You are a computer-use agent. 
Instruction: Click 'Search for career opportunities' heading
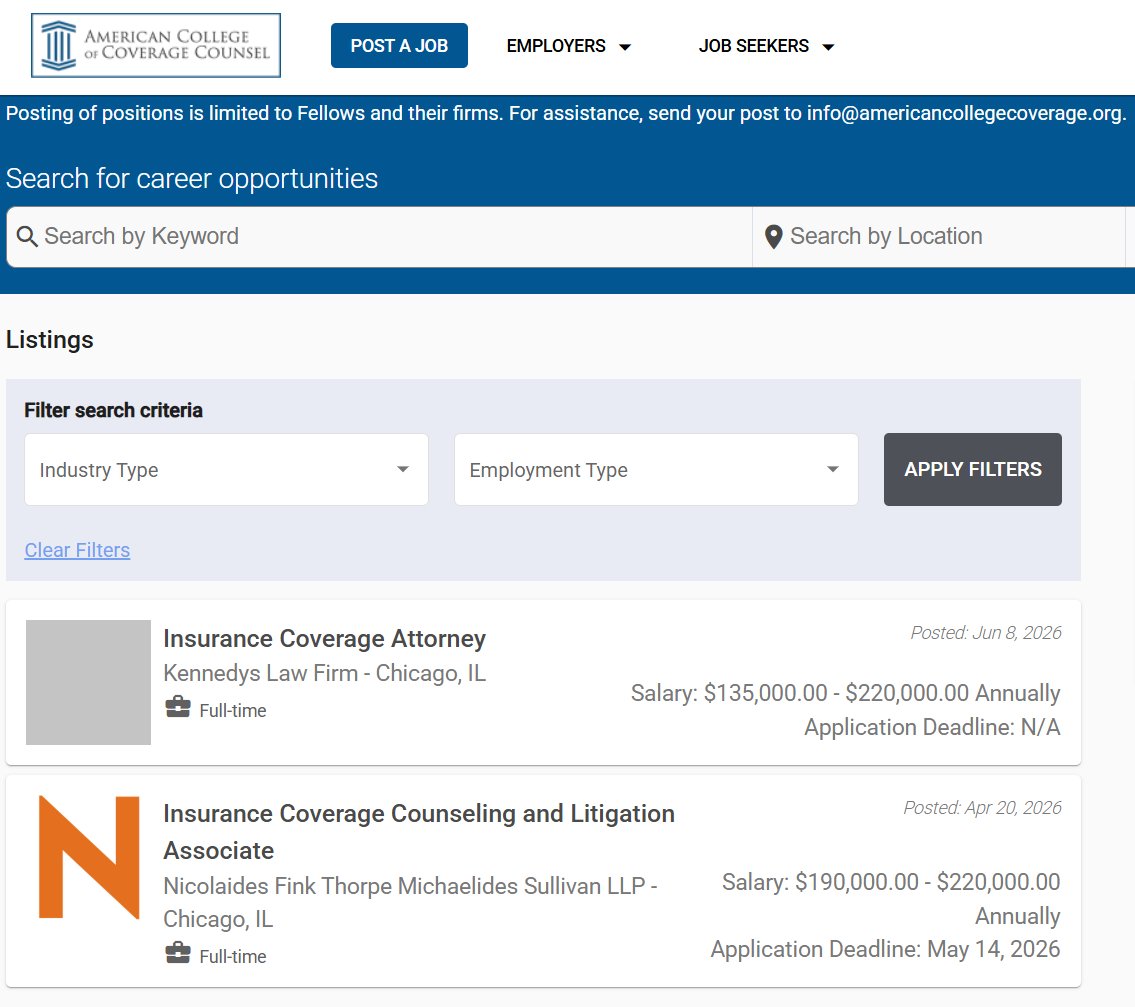coord(192,179)
